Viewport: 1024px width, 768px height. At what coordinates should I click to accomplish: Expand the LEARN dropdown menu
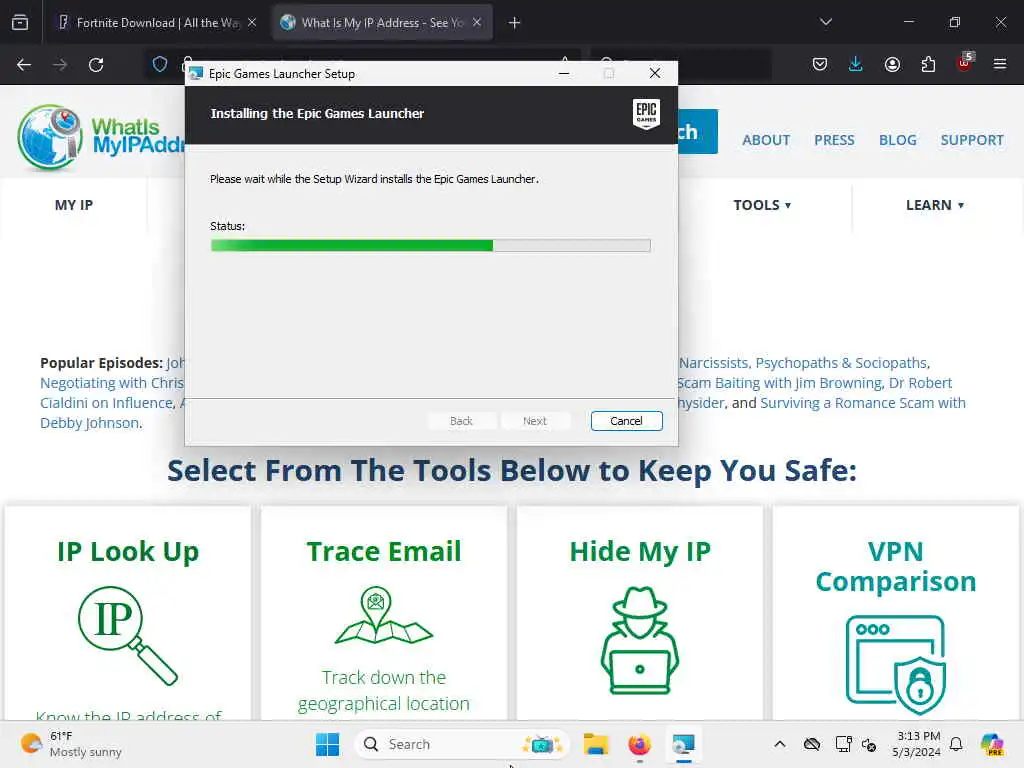pyautogui.click(x=935, y=205)
